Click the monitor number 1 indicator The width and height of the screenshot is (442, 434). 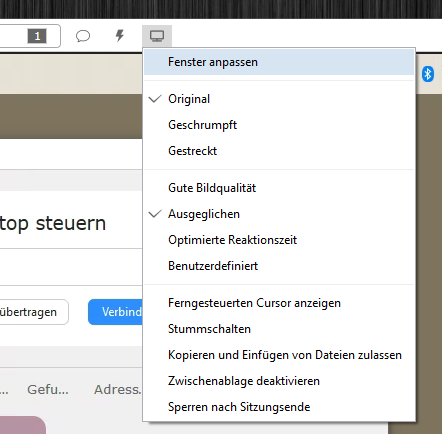pos(37,36)
